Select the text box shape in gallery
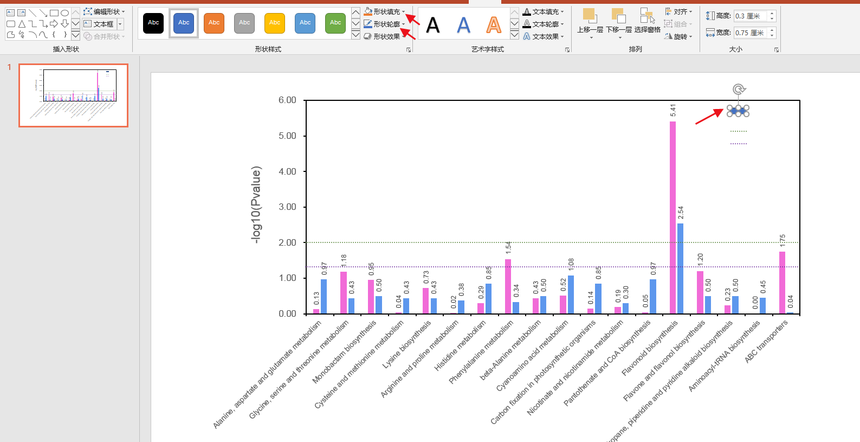Screen dimensions: 860x442 click(x=10, y=13)
